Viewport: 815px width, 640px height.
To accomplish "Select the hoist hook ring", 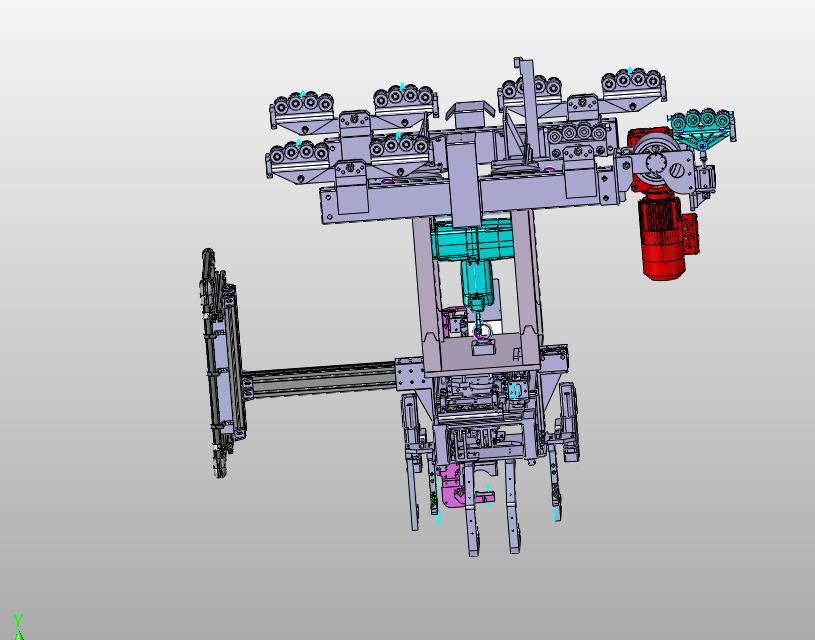I will click(x=482, y=331).
